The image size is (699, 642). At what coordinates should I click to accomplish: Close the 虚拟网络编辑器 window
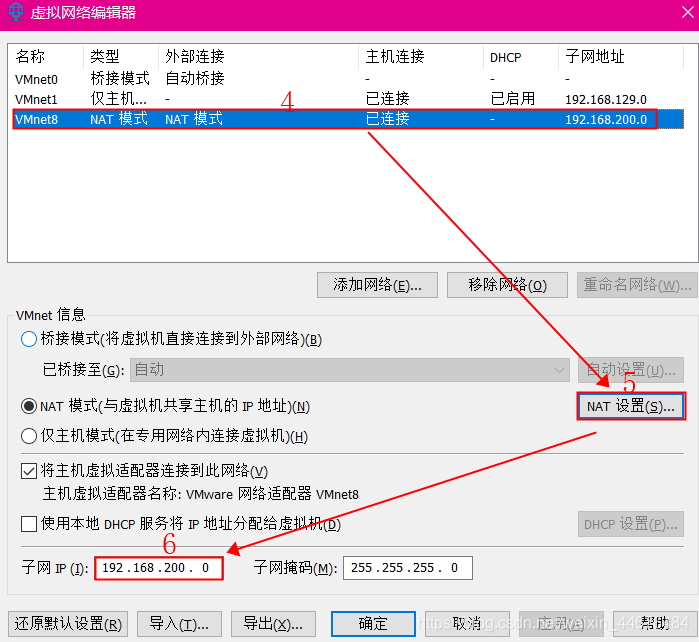(x=688, y=12)
